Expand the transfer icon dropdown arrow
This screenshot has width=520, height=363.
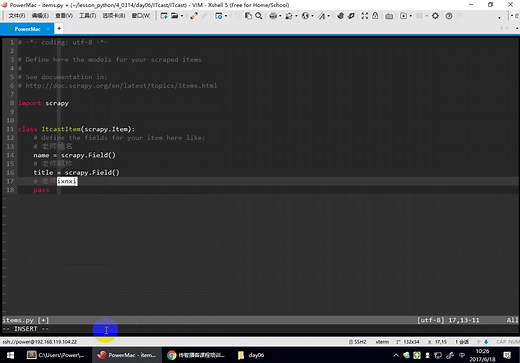(410, 16)
